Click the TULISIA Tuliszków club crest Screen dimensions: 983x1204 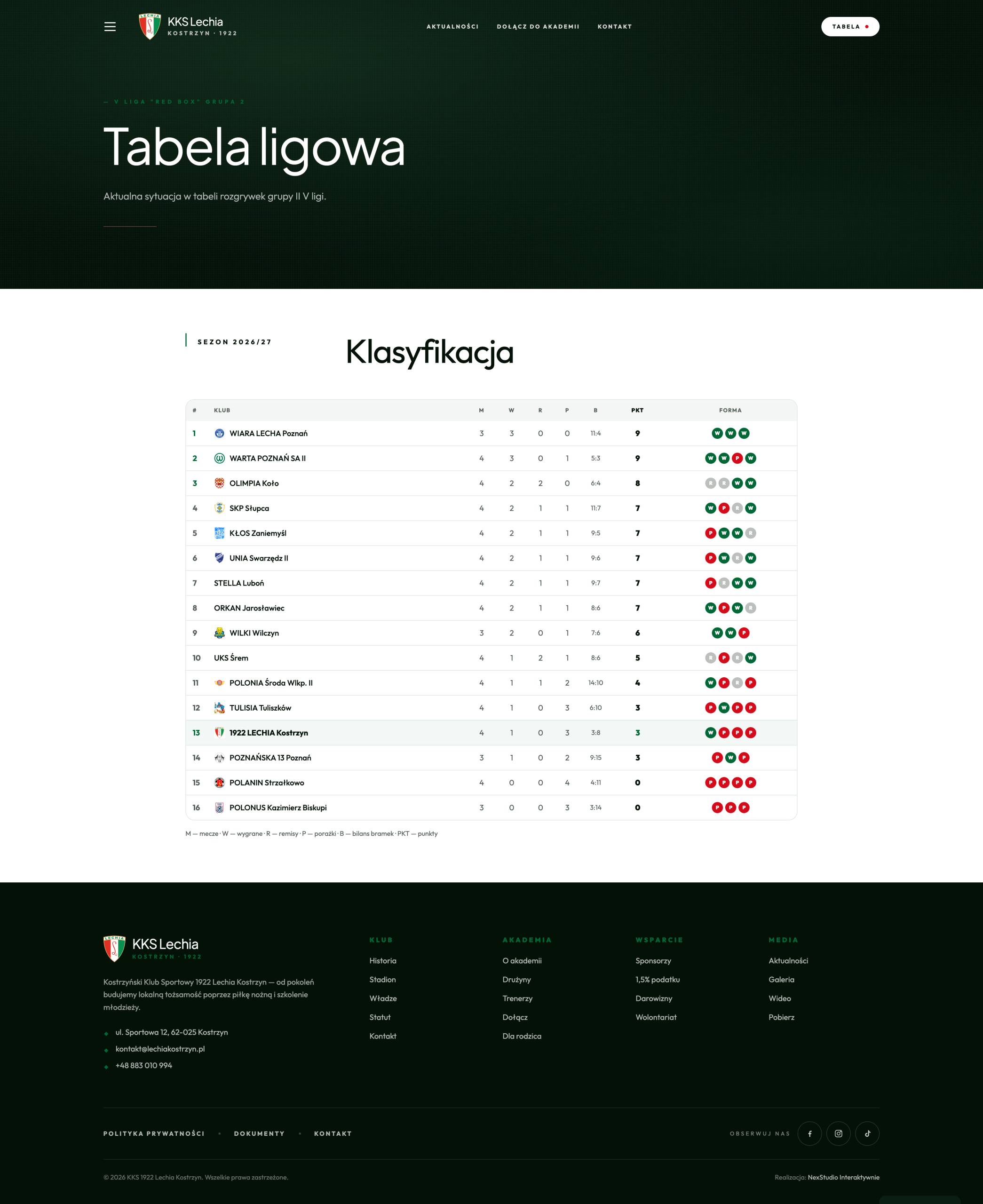pos(219,707)
